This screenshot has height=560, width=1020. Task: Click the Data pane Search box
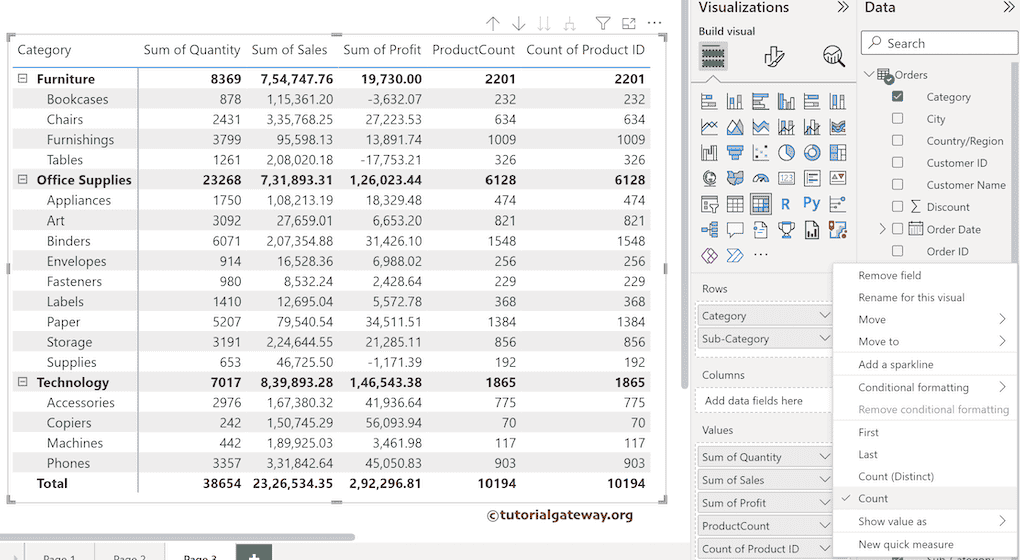[939, 43]
